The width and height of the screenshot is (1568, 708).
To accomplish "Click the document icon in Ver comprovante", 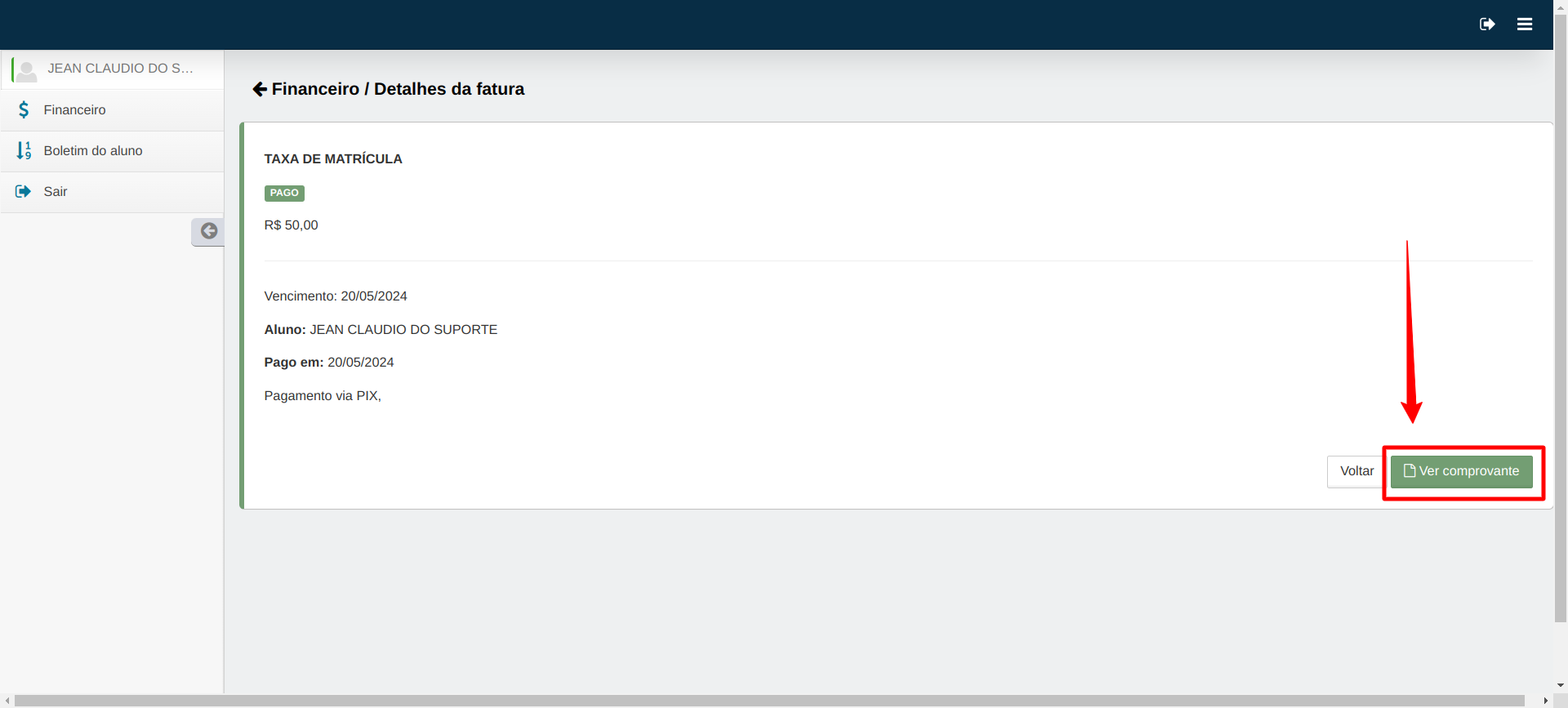I will [x=1410, y=470].
